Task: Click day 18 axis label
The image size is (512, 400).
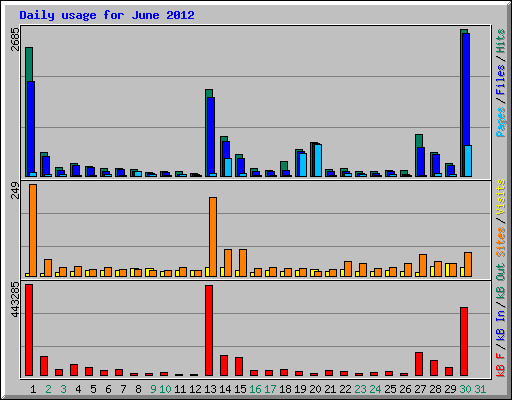Action: coord(285,389)
